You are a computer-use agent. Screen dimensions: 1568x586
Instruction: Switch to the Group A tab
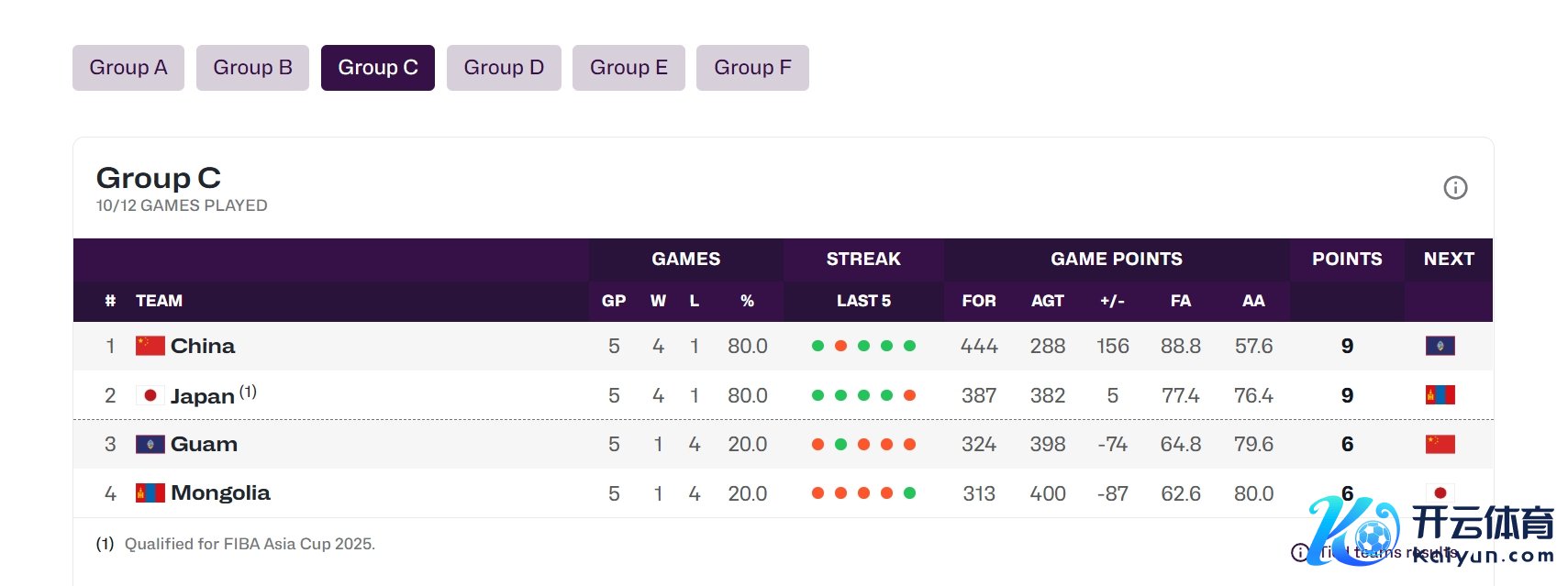pyautogui.click(x=128, y=68)
